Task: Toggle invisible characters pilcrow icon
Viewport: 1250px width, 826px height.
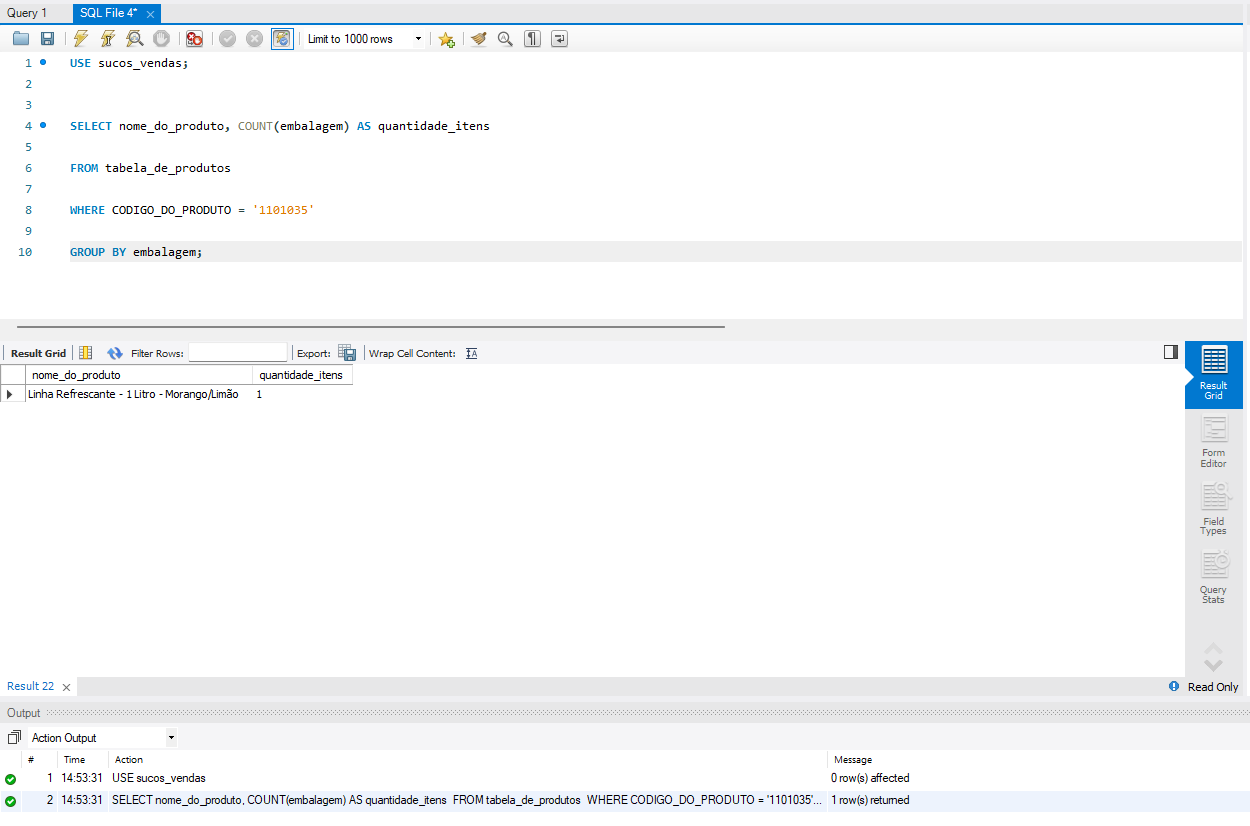Action: [532, 39]
